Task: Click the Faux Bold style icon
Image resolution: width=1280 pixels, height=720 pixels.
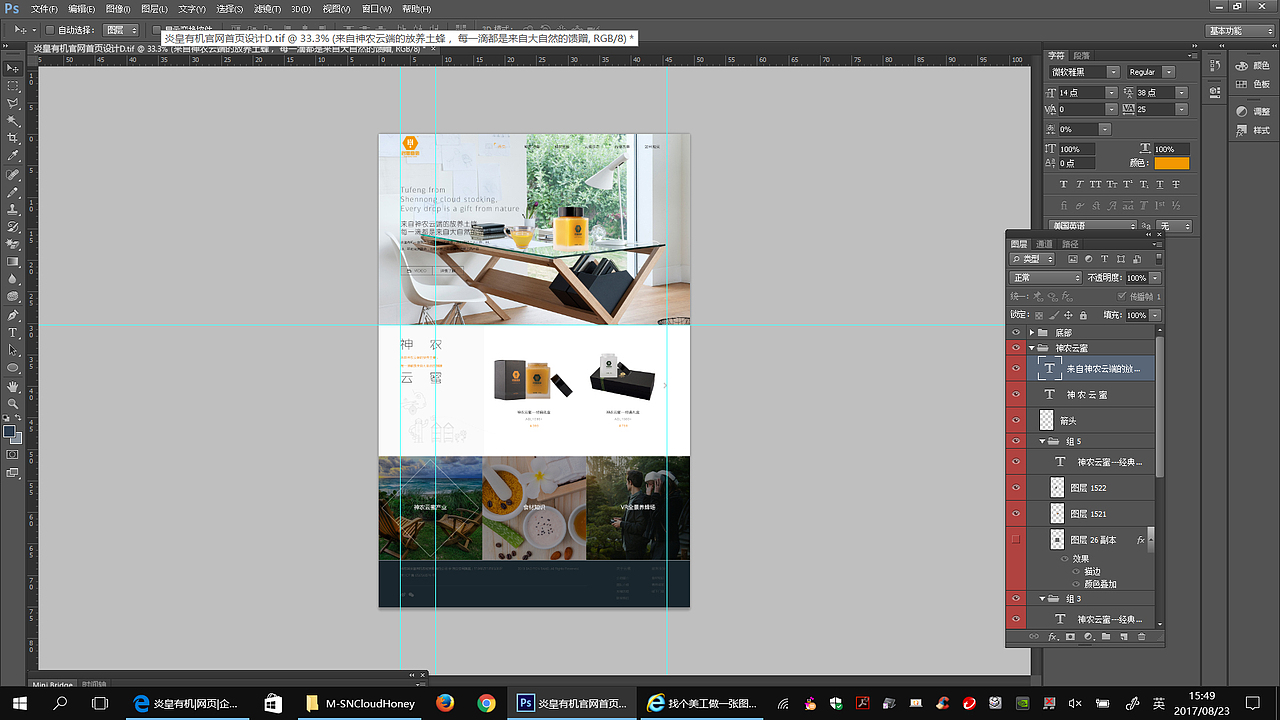Action: tap(1064, 184)
